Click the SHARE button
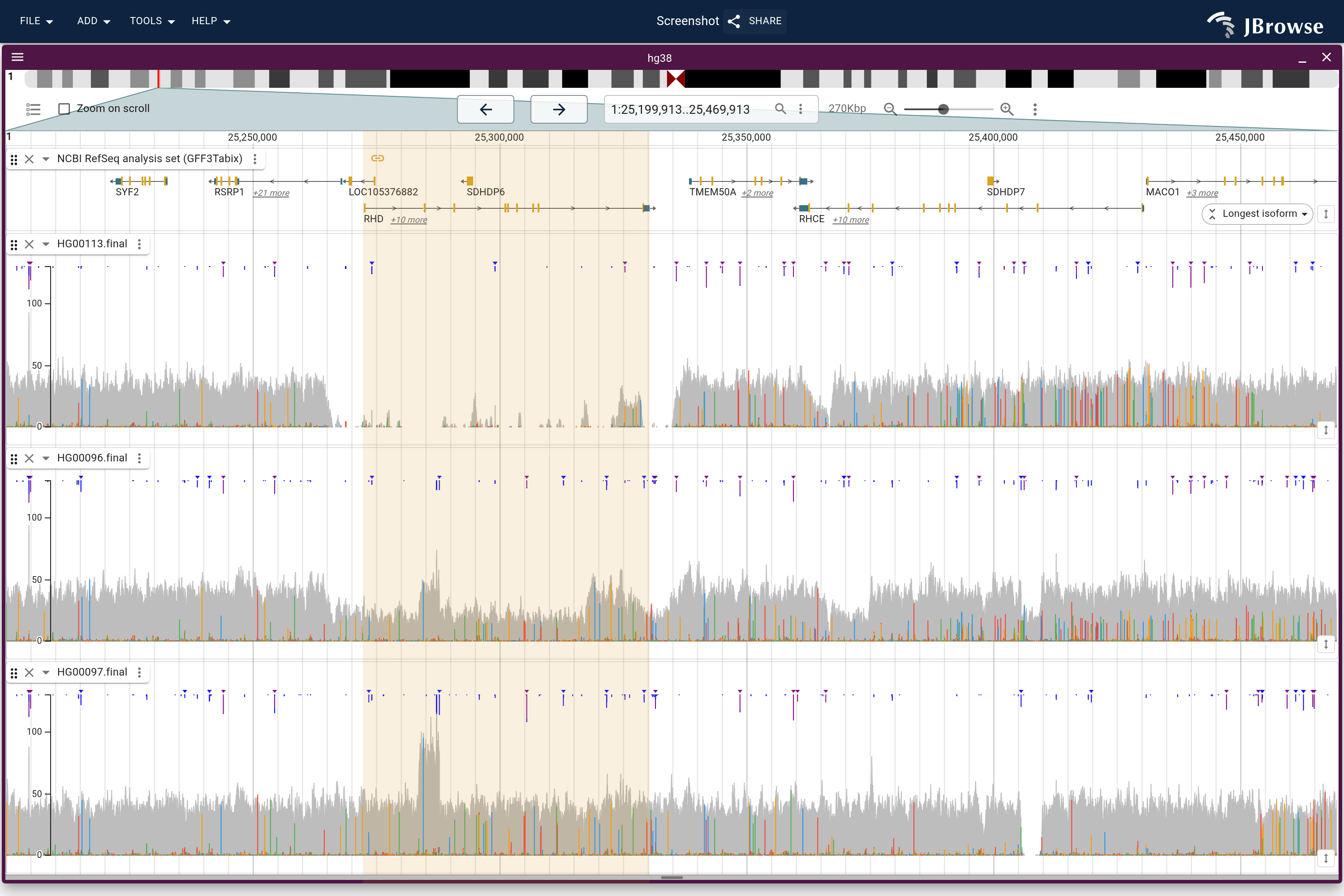The width and height of the screenshot is (1344, 896). point(755,21)
